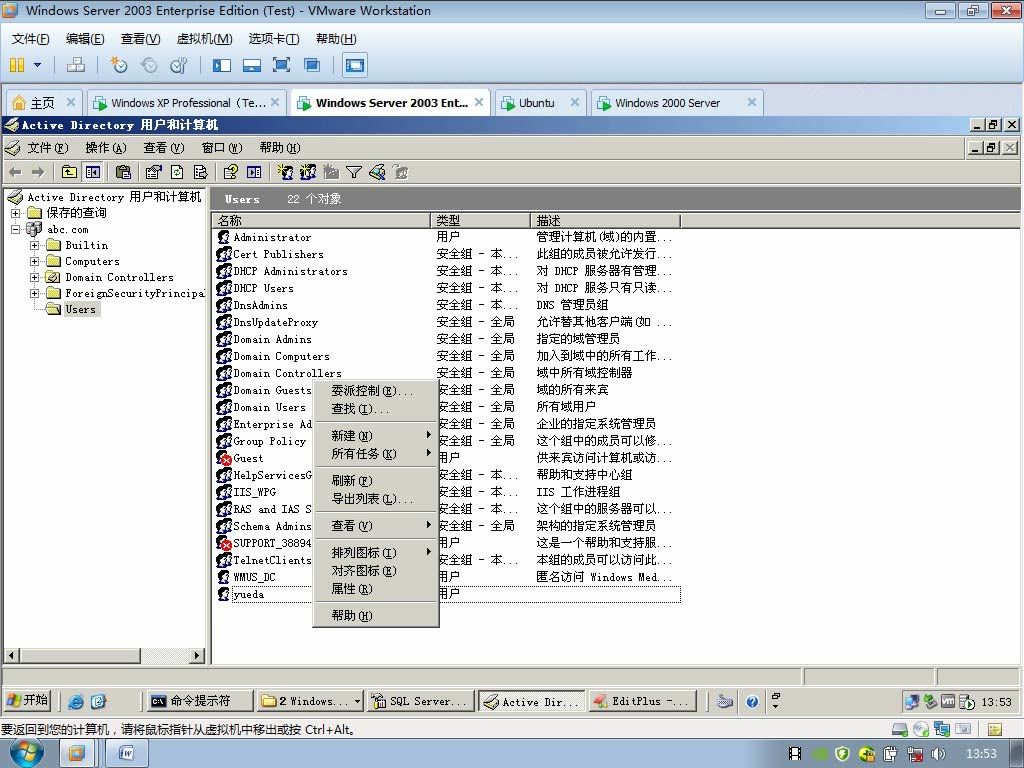The height and width of the screenshot is (768, 1024).
Task: Open VMware 虚拟机(M) menu
Action: click(204, 39)
